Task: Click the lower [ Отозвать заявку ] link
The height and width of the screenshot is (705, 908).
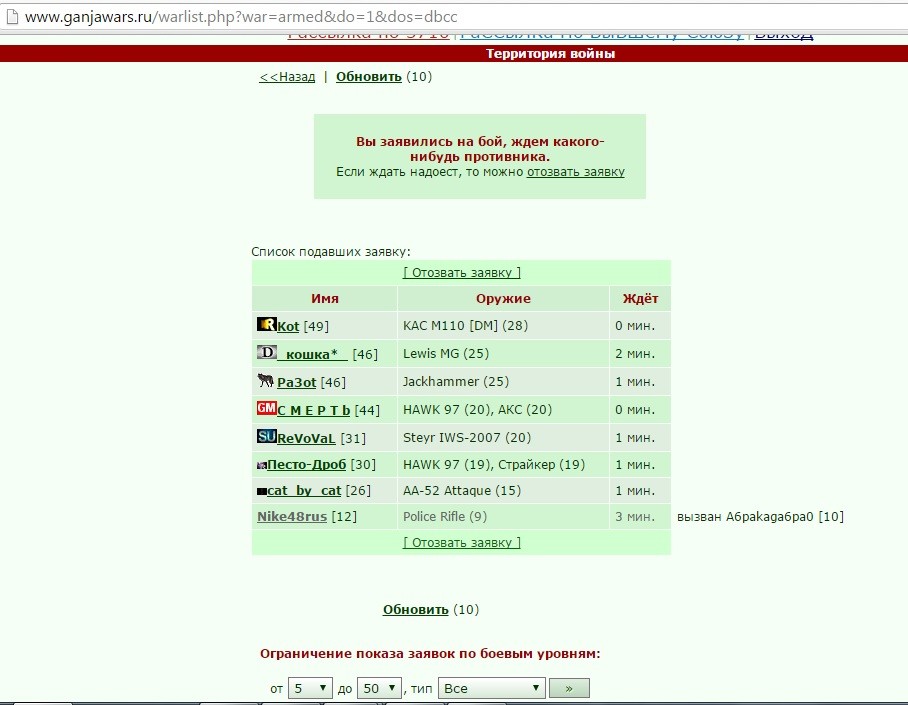Action: (462, 542)
